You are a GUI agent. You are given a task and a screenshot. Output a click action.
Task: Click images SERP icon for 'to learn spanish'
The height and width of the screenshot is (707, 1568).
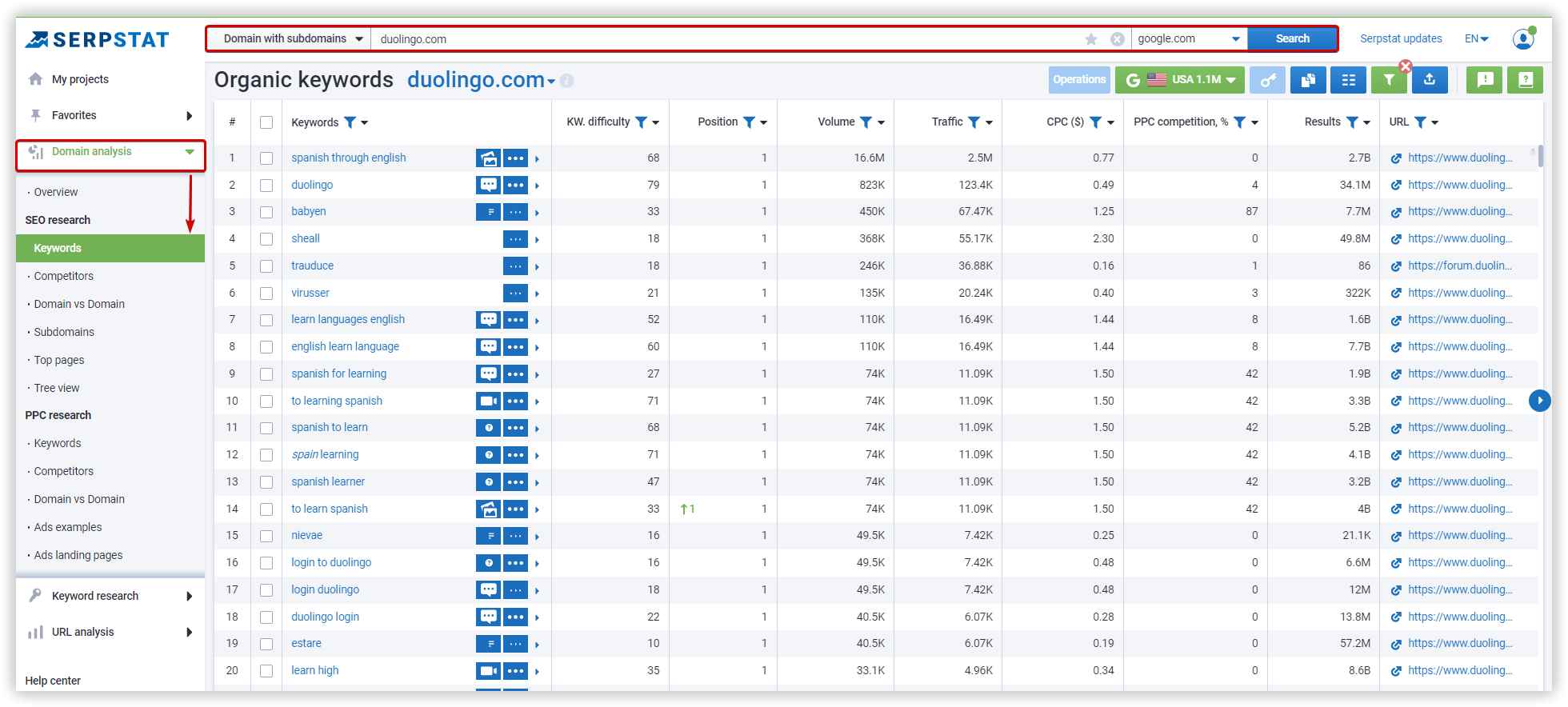coord(488,509)
